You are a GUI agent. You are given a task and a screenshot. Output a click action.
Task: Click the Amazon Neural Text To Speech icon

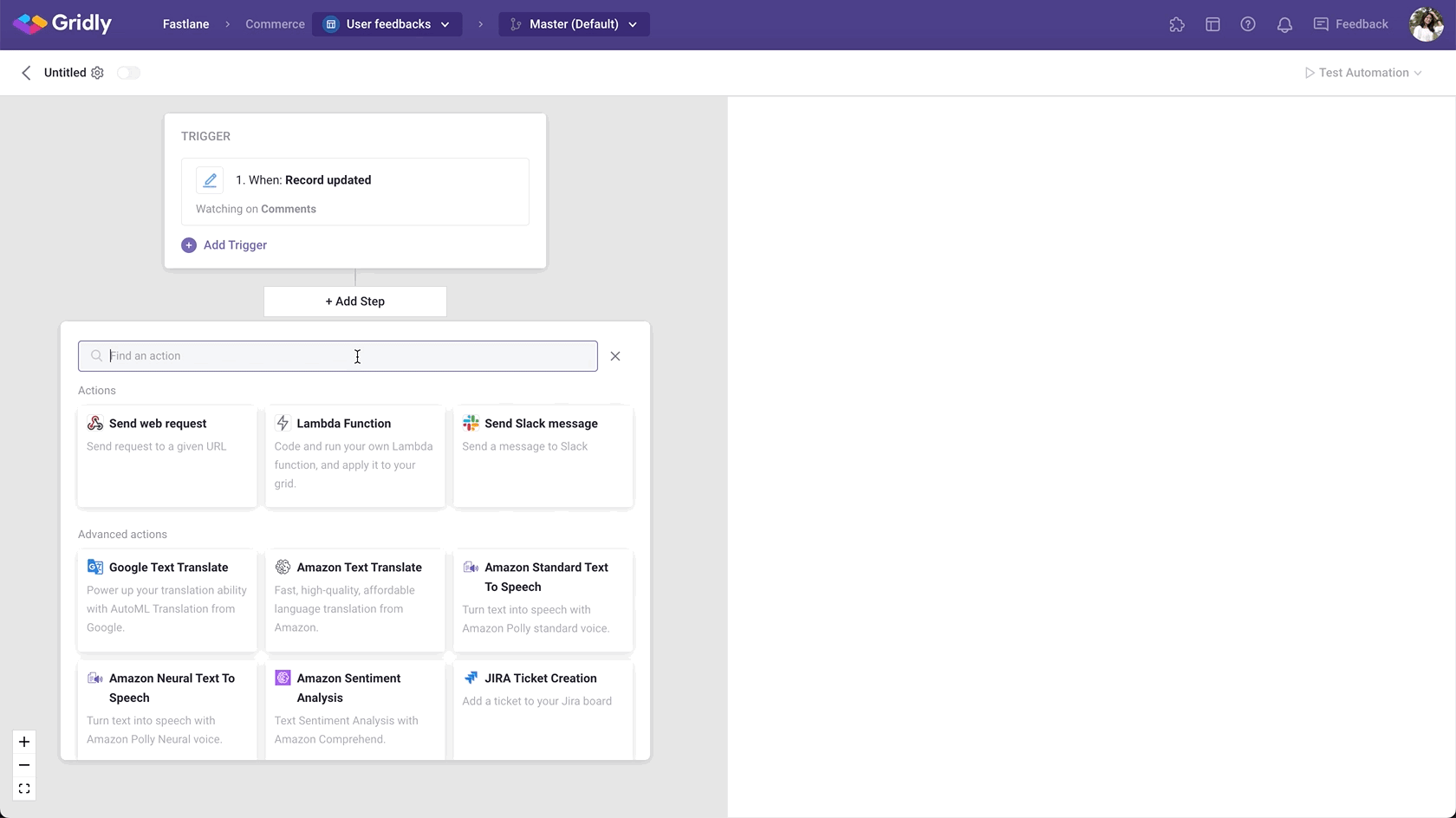pyautogui.click(x=95, y=678)
